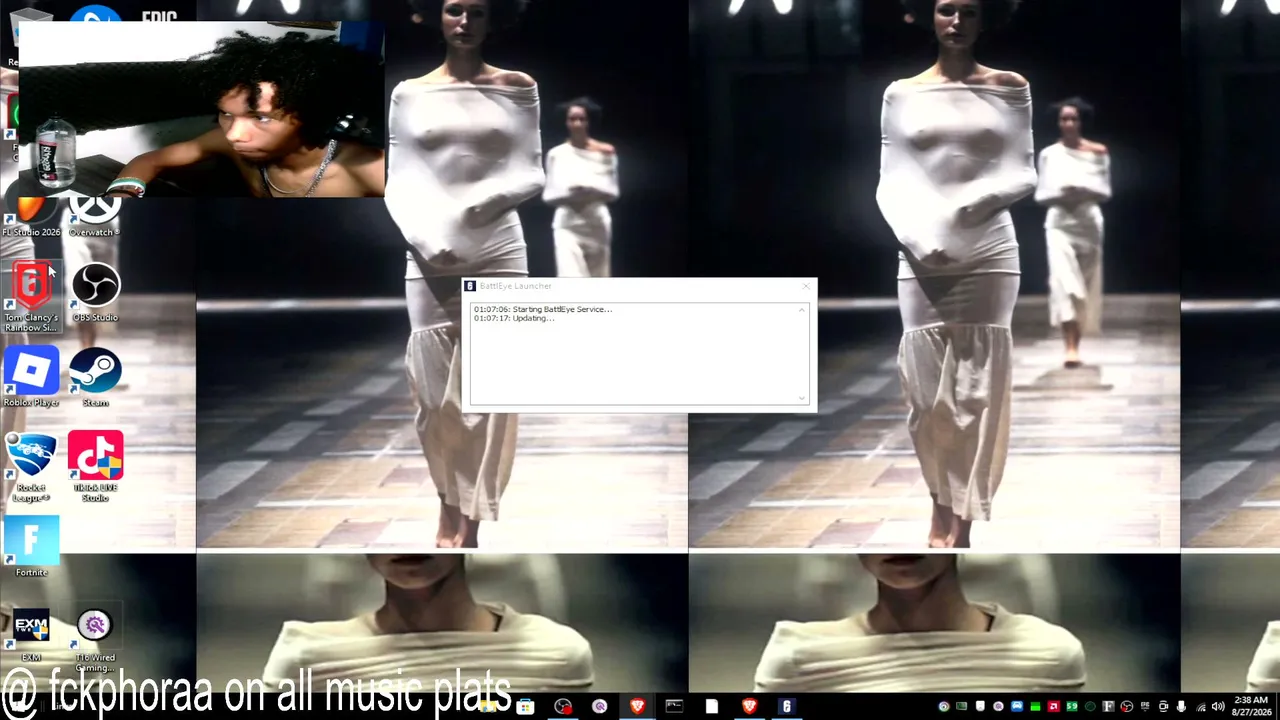
Task: Open the TikTok LIVE Studio desktop shortcut
Action: click(95, 467)
